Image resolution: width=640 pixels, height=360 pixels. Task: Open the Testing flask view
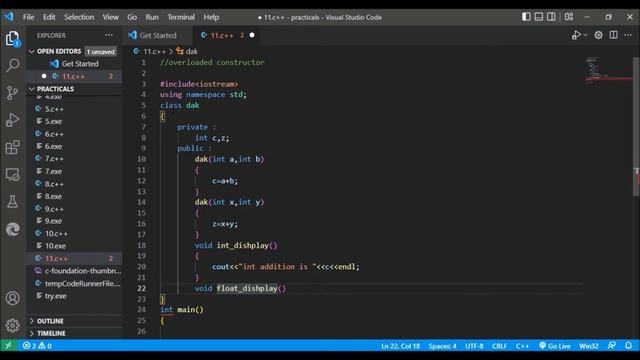tap(12, 202)
